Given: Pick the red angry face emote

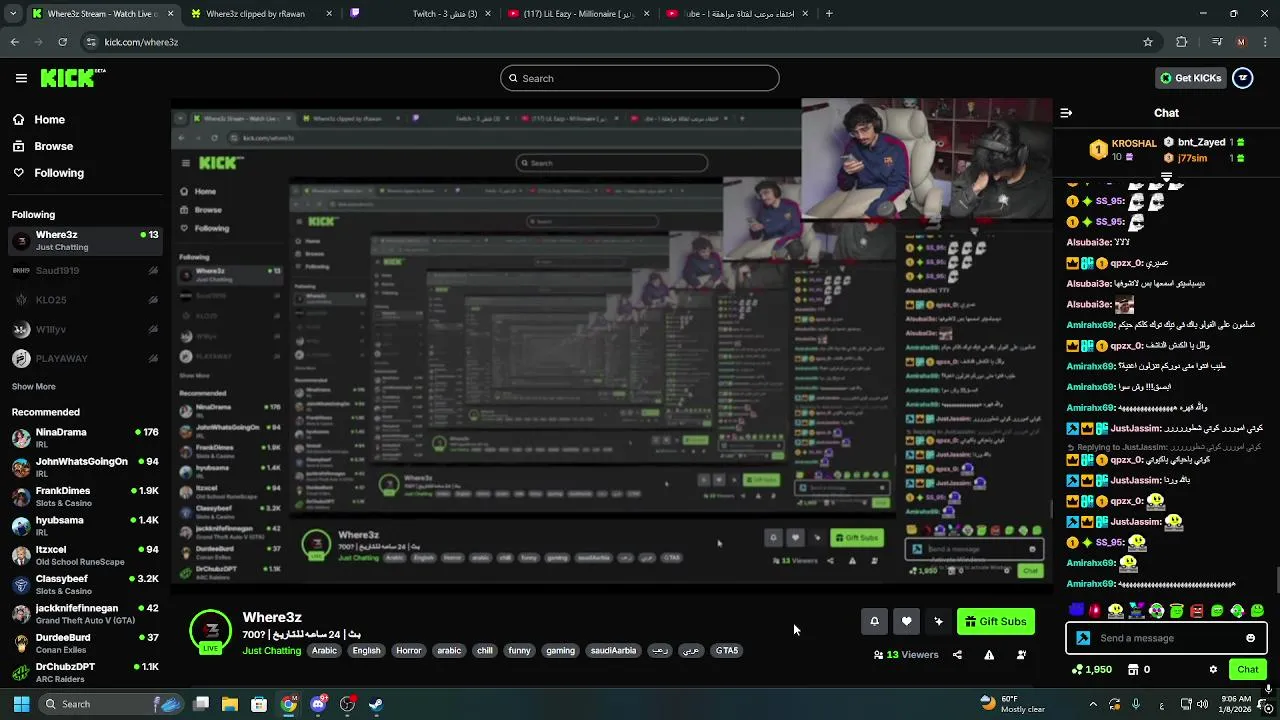Looking at the screenshot, I should 1197,610.
